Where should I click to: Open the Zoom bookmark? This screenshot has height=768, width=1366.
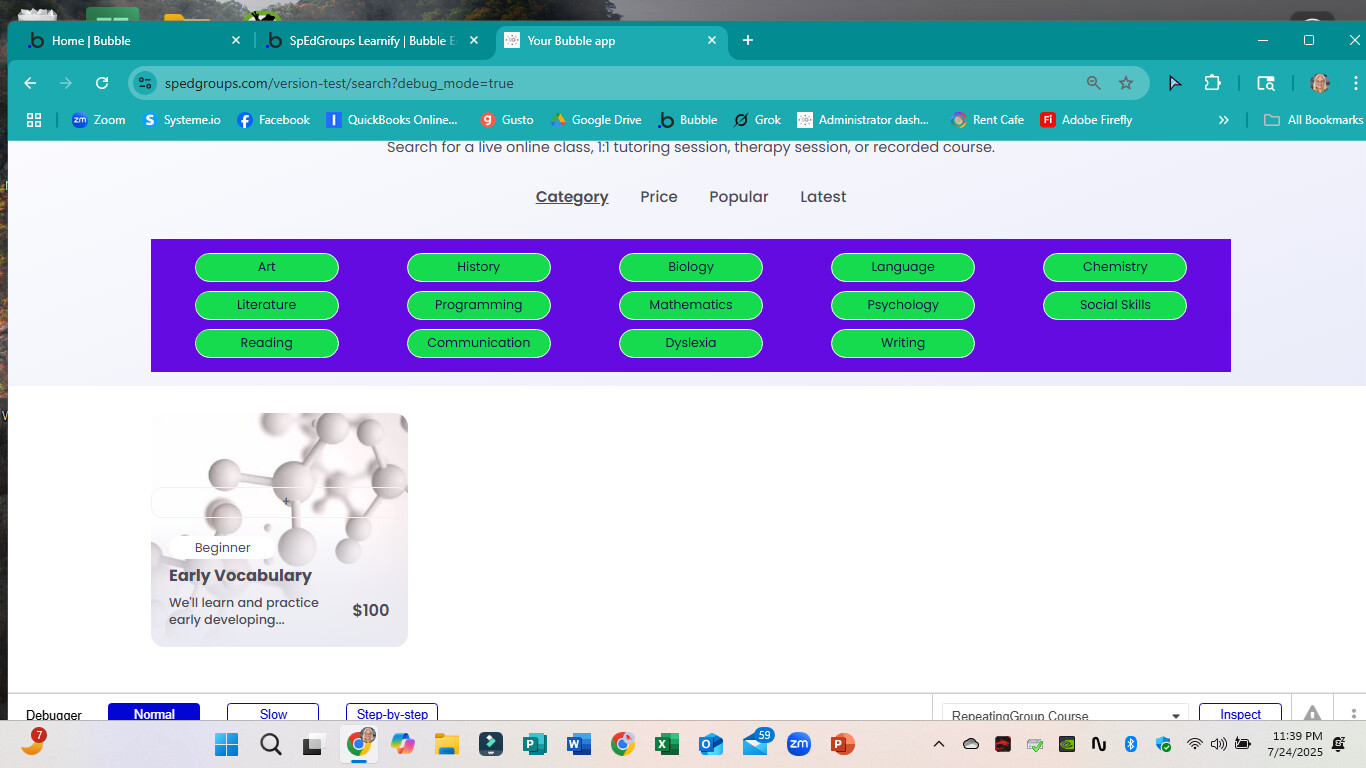click(99, 120)
